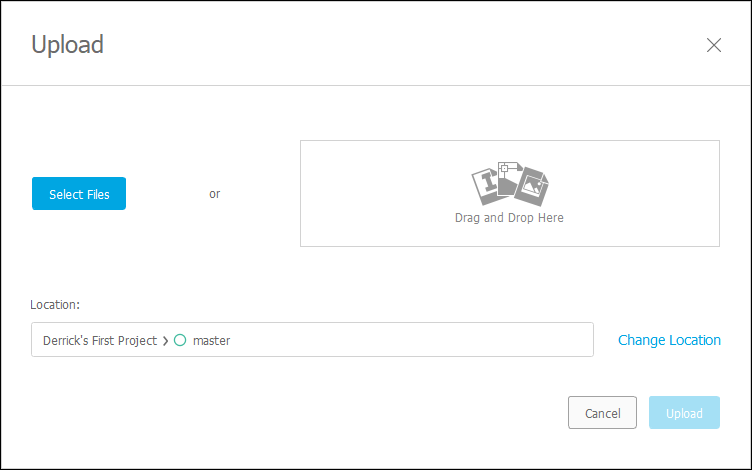
Task: Cancel the upload dialog
Action: coord(602,413)
